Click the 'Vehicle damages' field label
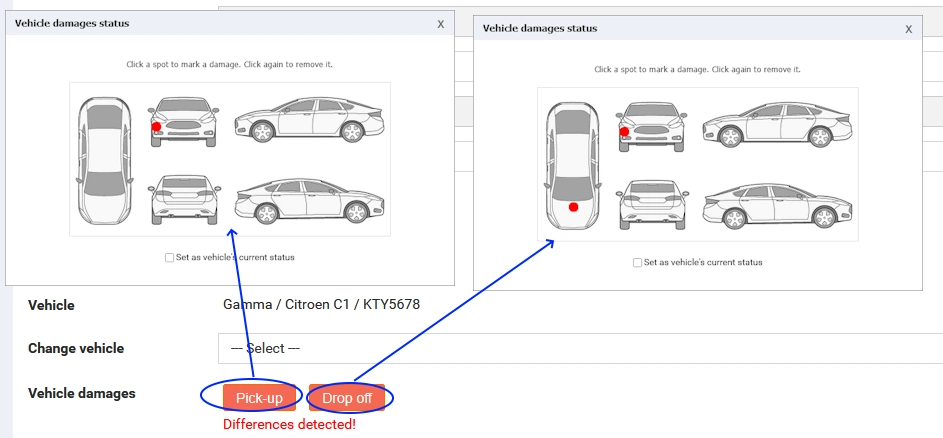The width and height of the screenshot is (943, 438). (82, 393)
